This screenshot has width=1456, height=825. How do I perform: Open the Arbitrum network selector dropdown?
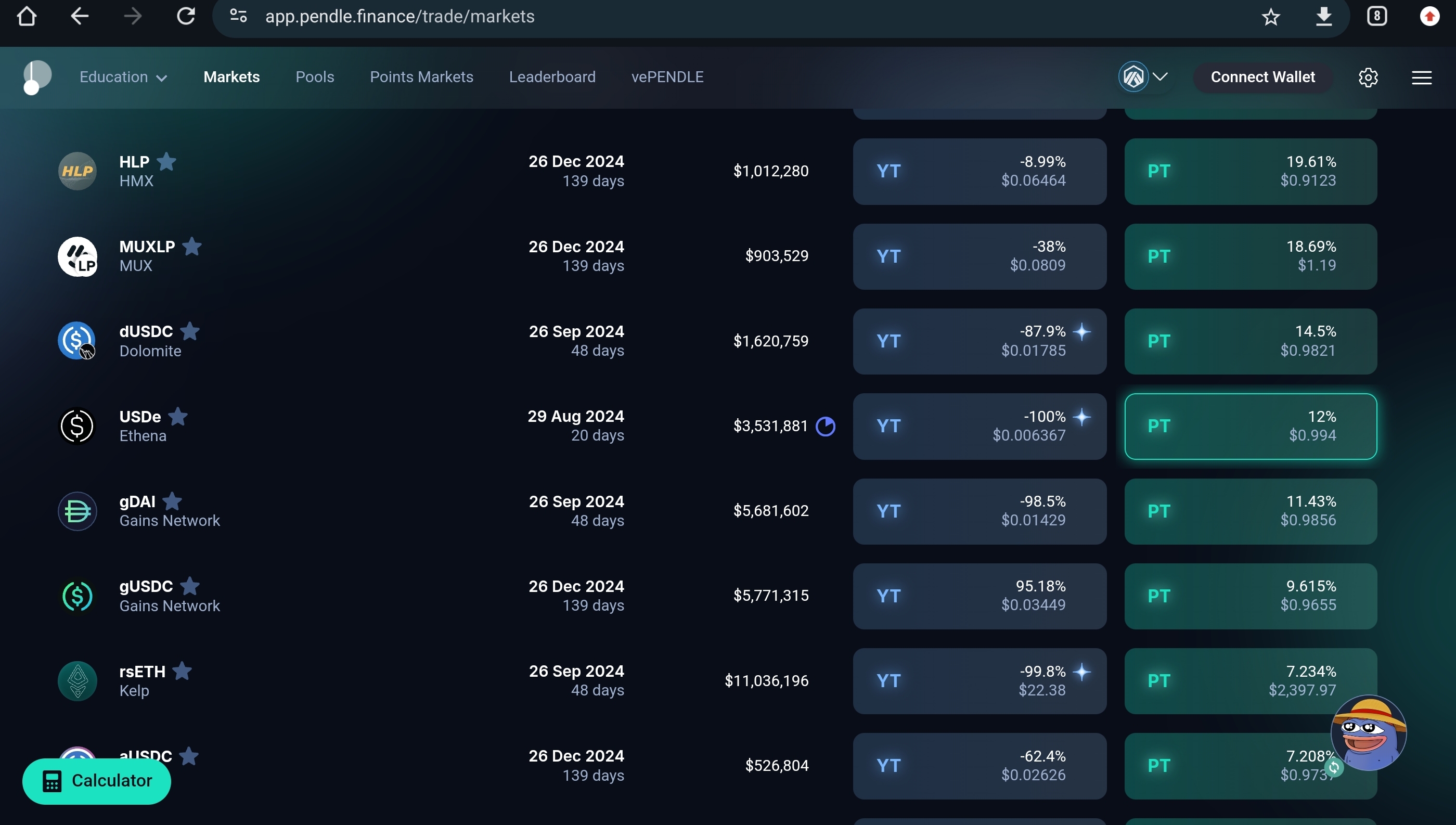(1143, 76)
